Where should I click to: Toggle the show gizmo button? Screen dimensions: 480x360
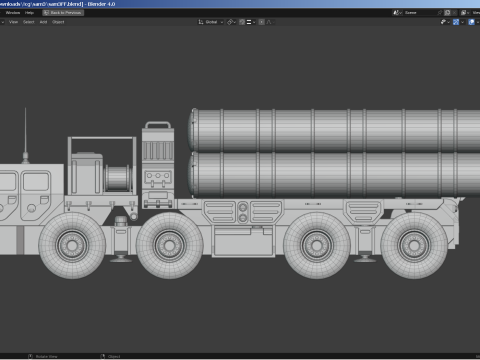tap(456, 22)
